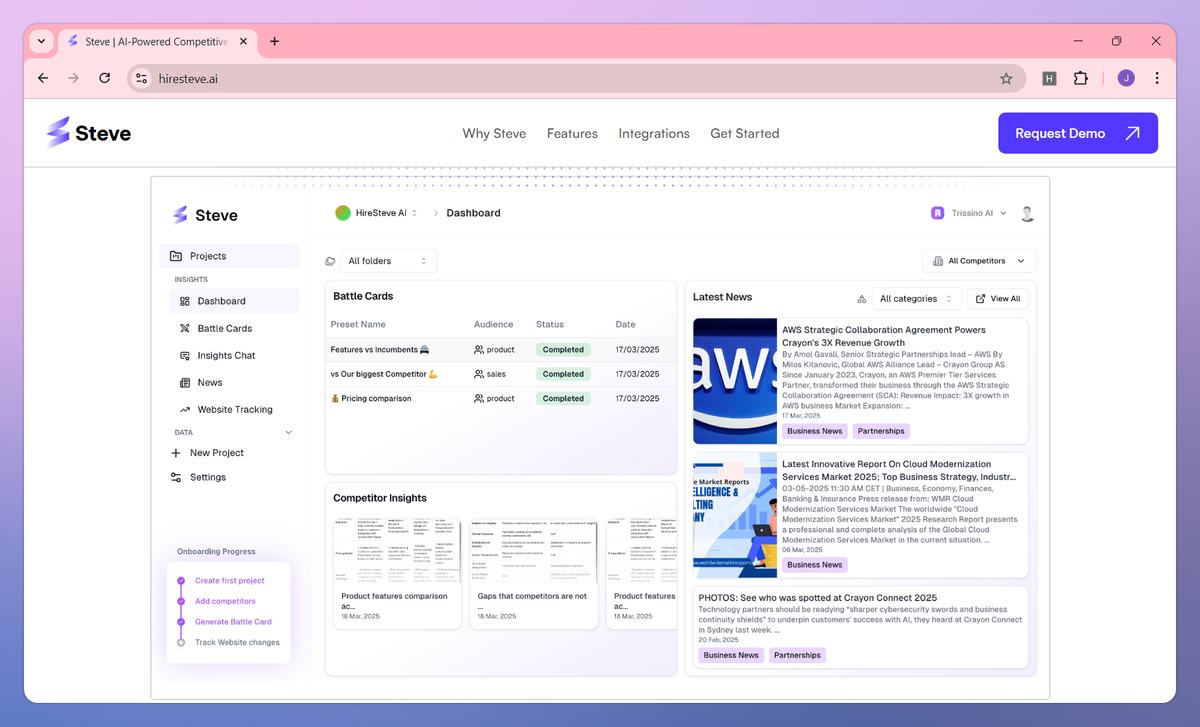The image size is (1200, 727).
Task: Open the Cloud Modernization Services Market report article
Action: pos(860,515)
